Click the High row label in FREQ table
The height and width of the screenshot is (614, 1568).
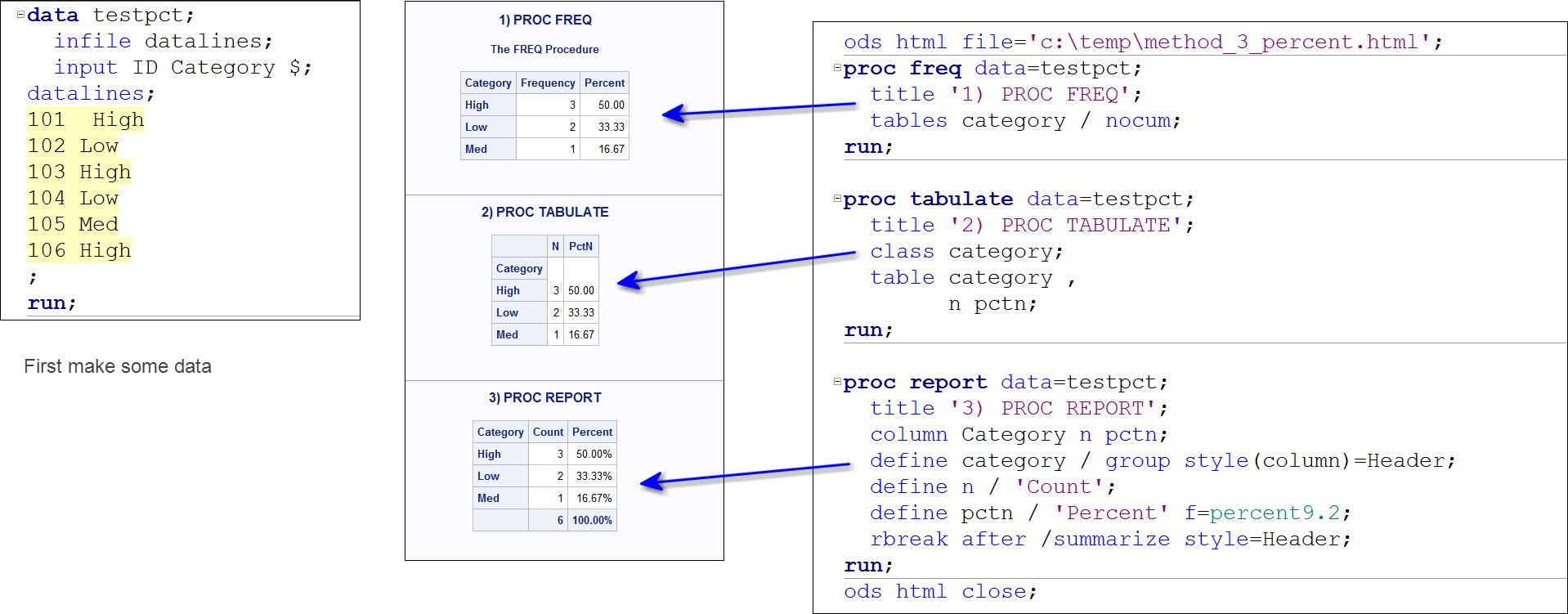click(477, 105)
